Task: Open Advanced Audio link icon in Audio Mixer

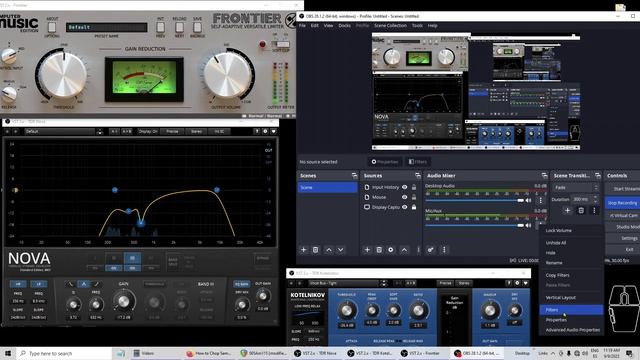Action: pyautogui.click(x=431, y=249)
